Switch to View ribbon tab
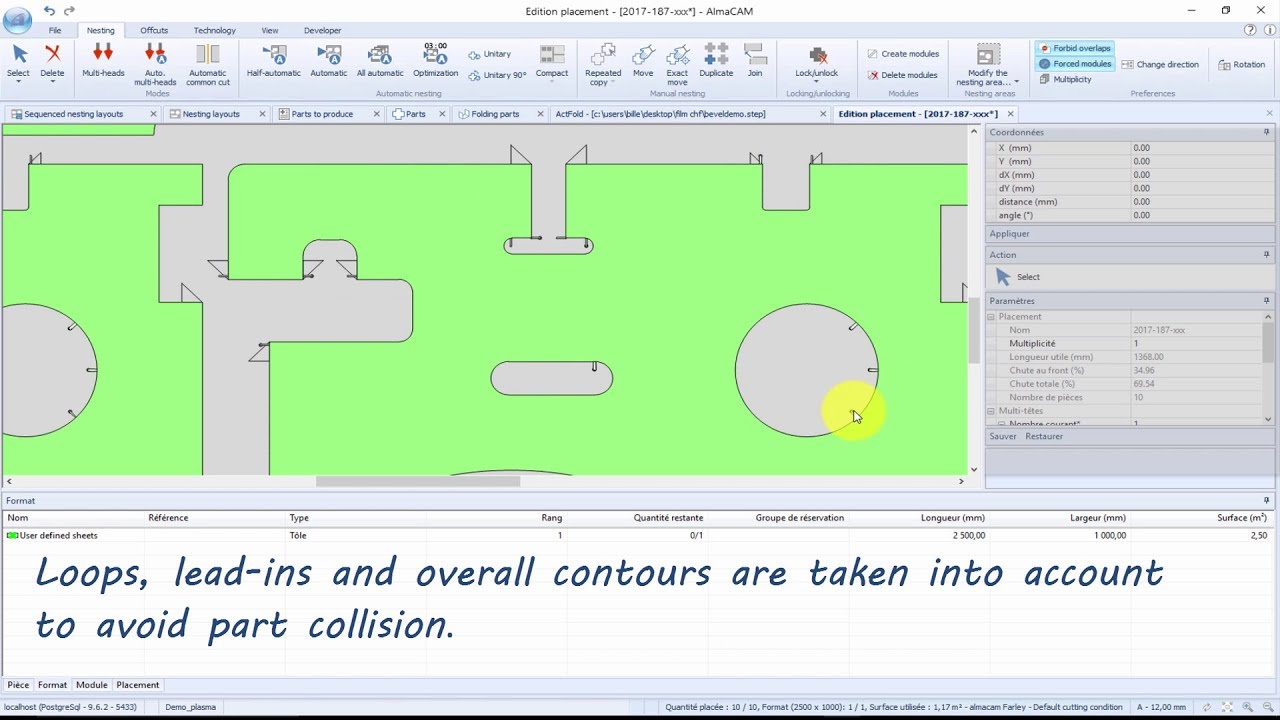The width and height of the screenshot is (1280, 720). tap(270, 31)
